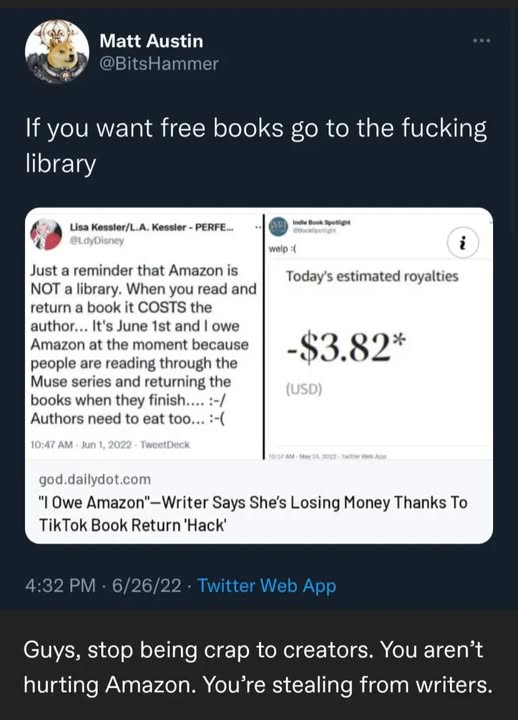Open the god.dailydot.com article link
This screenshot has height=720, width=518.
(x=95, y=479)
